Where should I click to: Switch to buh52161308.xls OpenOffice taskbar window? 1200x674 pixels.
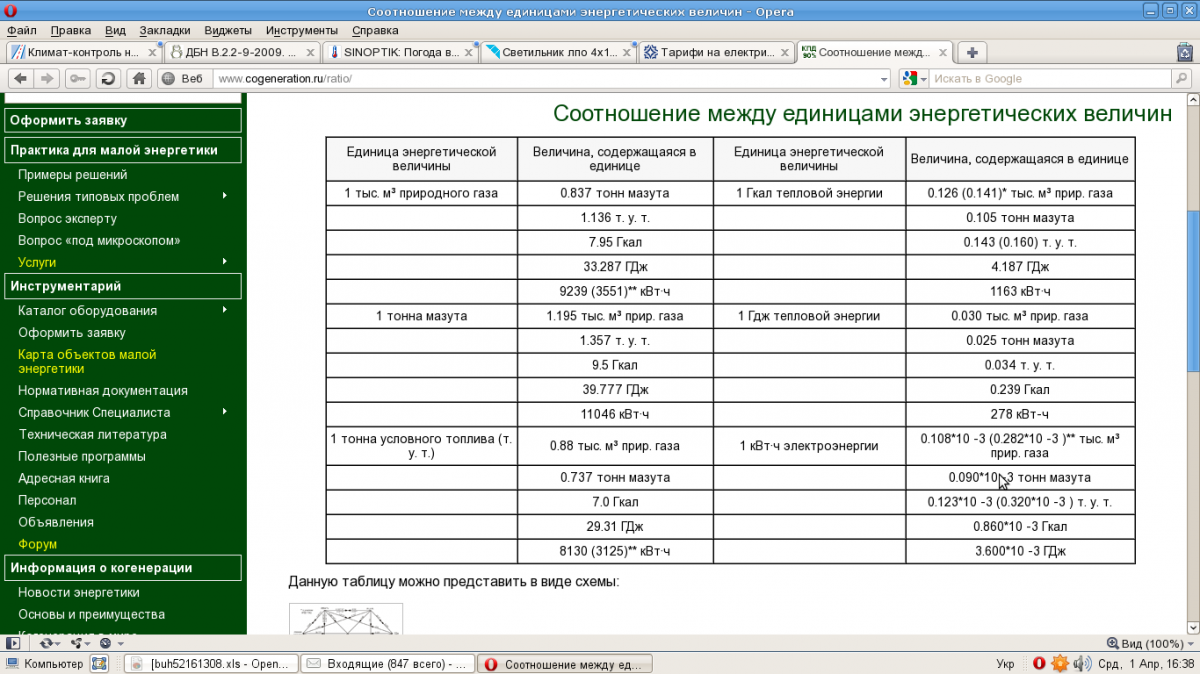tap(211, 664)
